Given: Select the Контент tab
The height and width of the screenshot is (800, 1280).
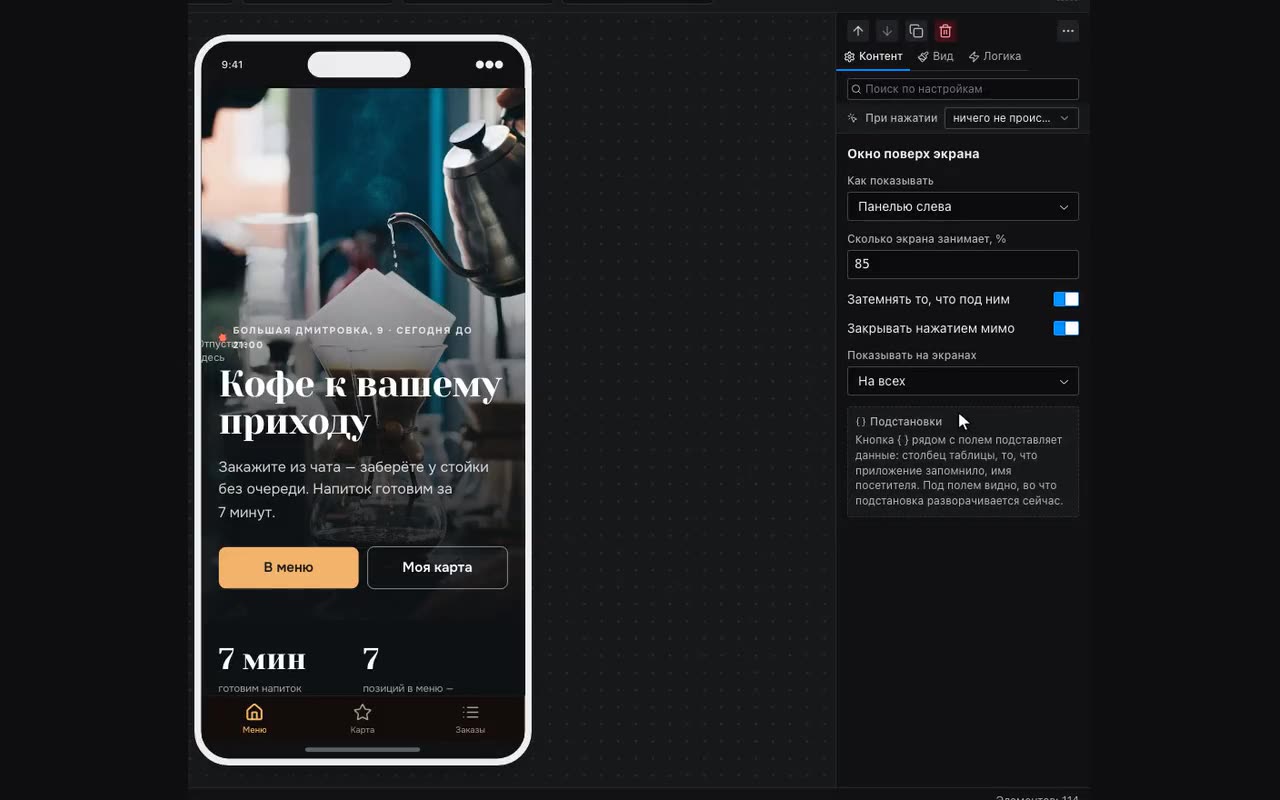Looking at the screenshot, I should point(873,56).
